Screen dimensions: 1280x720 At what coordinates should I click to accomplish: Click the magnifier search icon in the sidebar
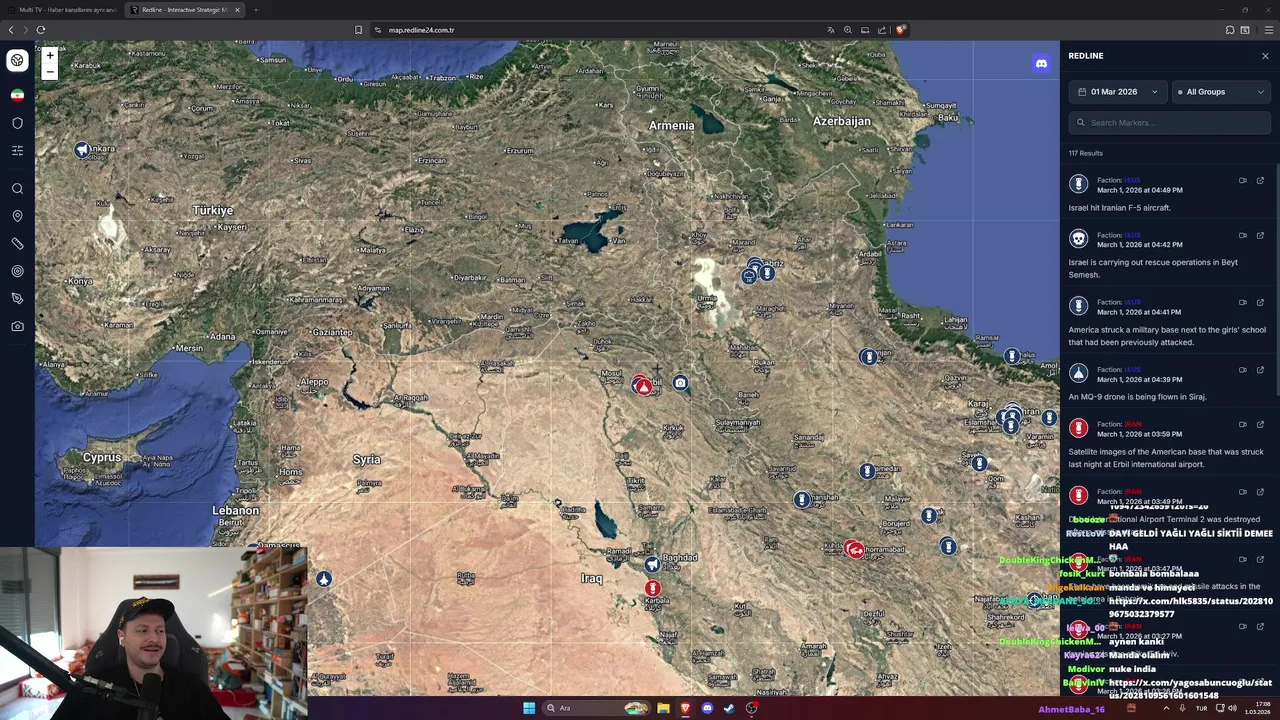[x=17, y=188]
